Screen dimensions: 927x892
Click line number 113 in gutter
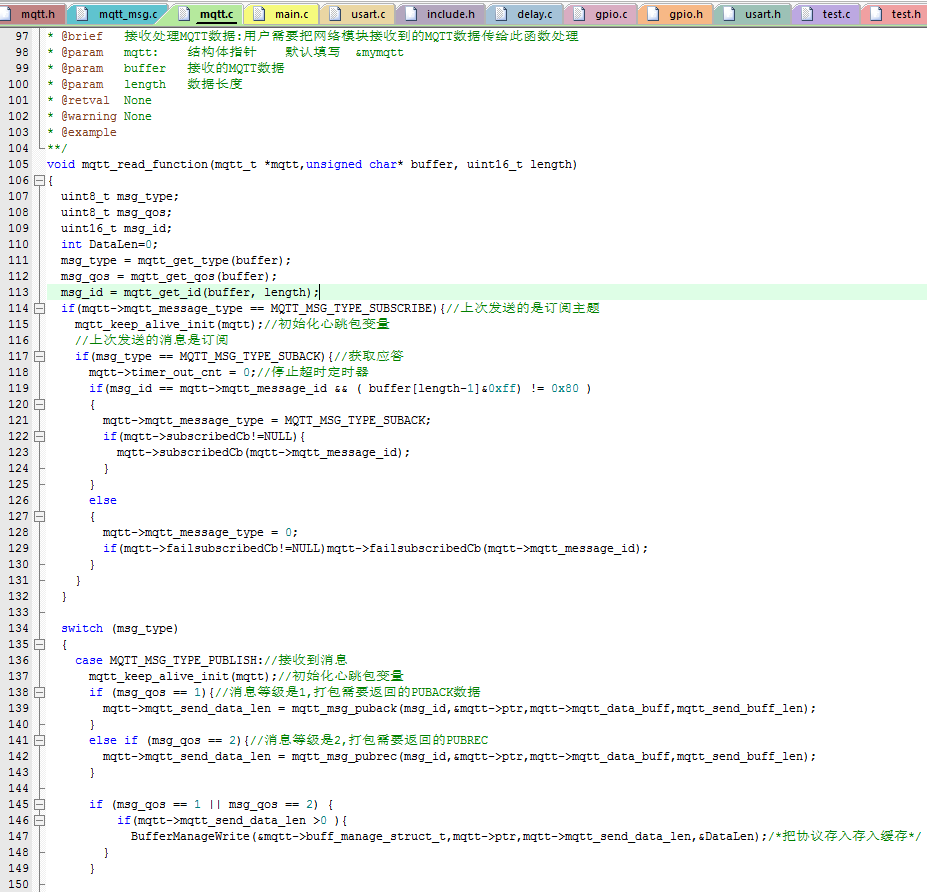[x=18, y=293]
